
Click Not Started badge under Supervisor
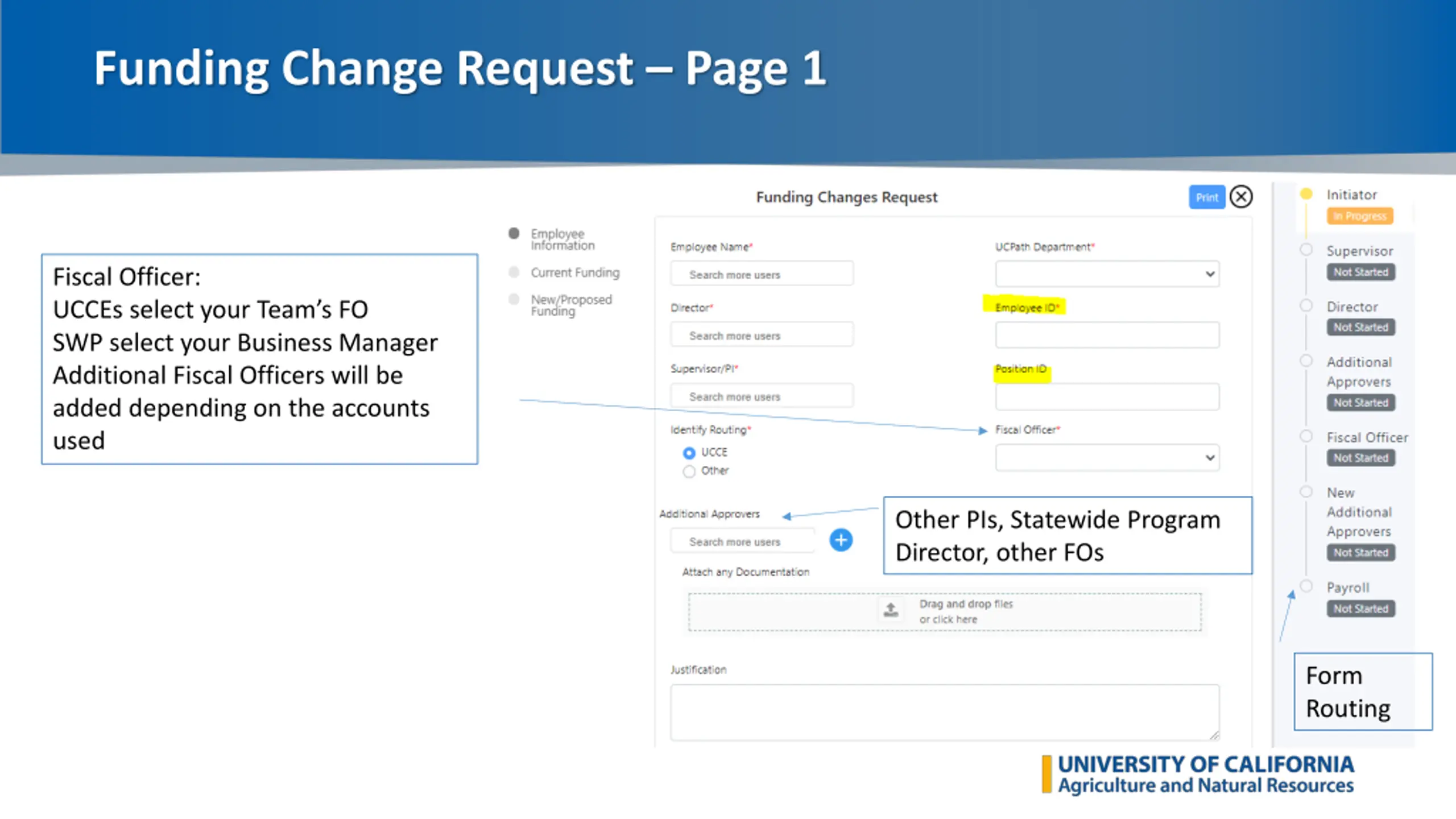1360,272
